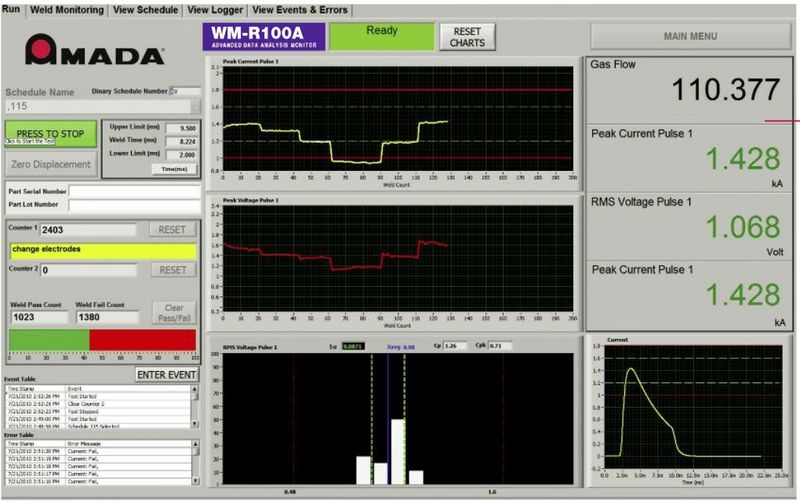Click the WM-R100A title banner
Image resolution: width=800 pixels, height=502 pixels.
(x=264, y=37)
